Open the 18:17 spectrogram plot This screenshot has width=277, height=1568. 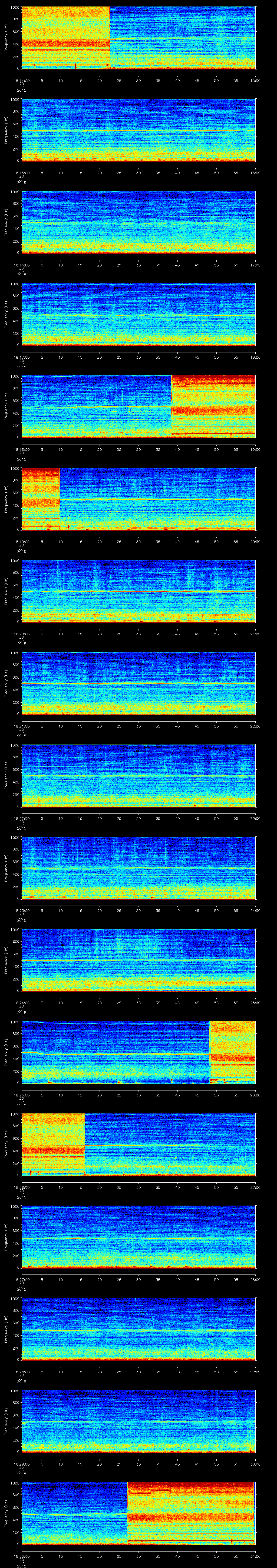pos(138,314)
